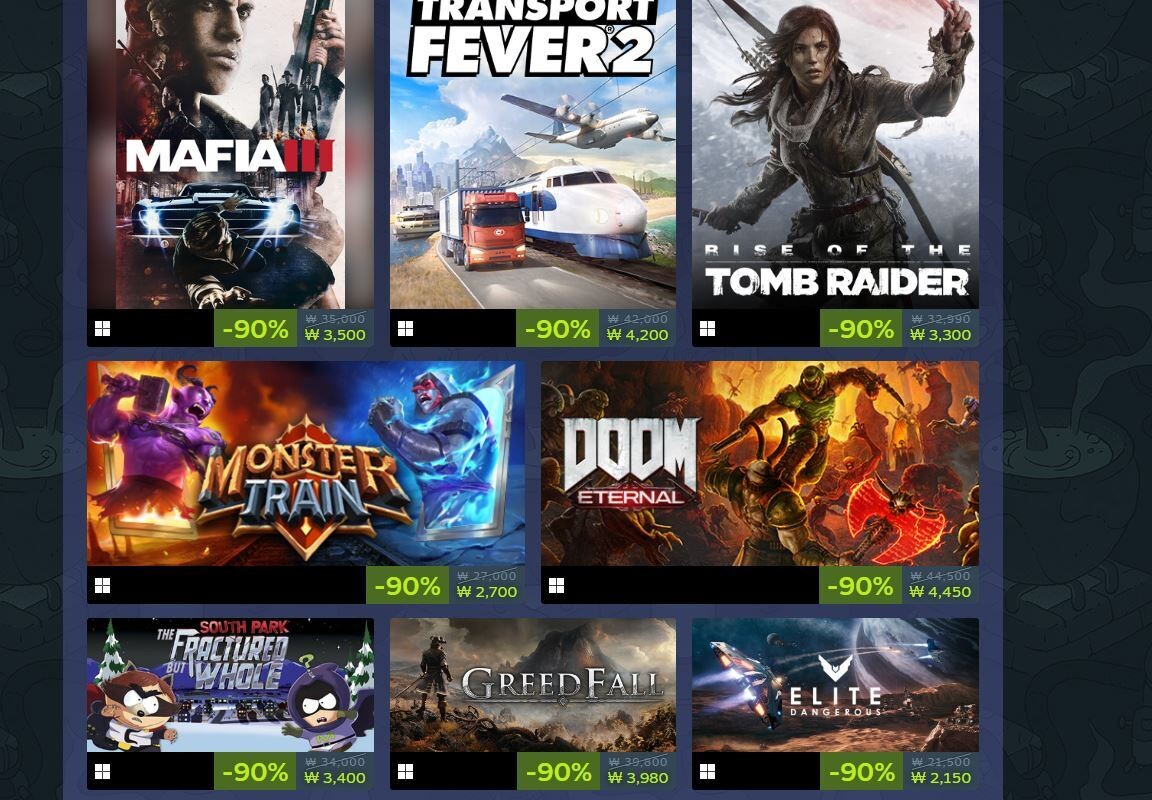Open the Rise of the Tomb Raider cover

click(x=835, y=154)
